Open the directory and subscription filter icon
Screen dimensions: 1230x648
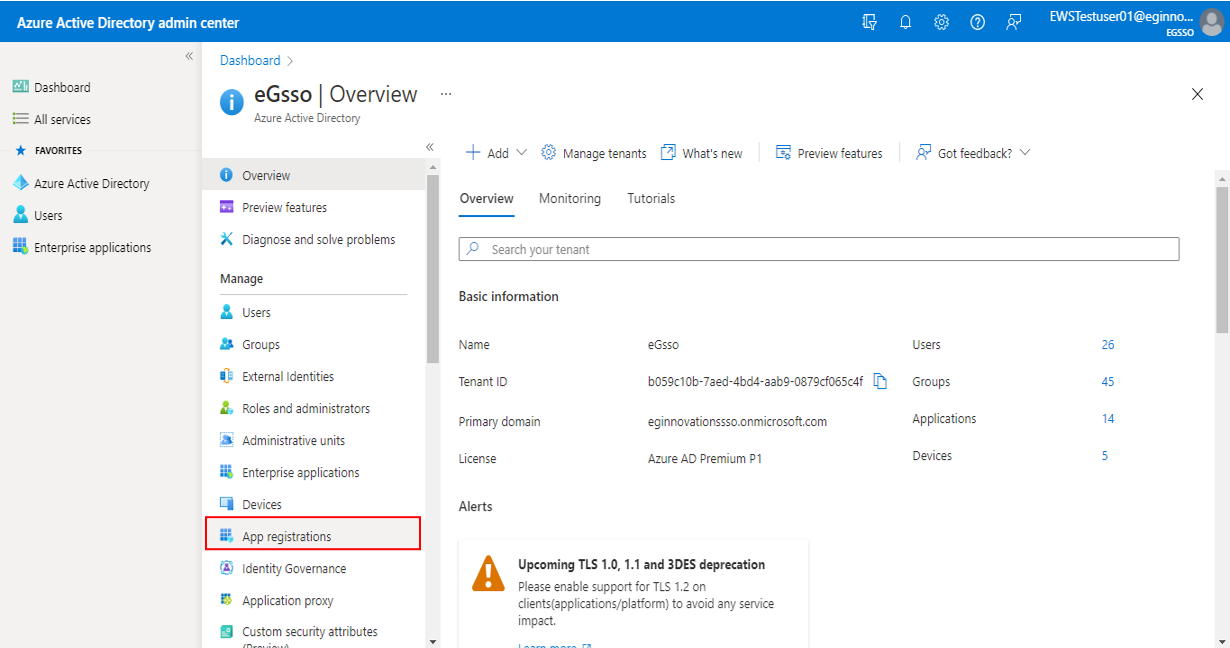coord(869,22)
